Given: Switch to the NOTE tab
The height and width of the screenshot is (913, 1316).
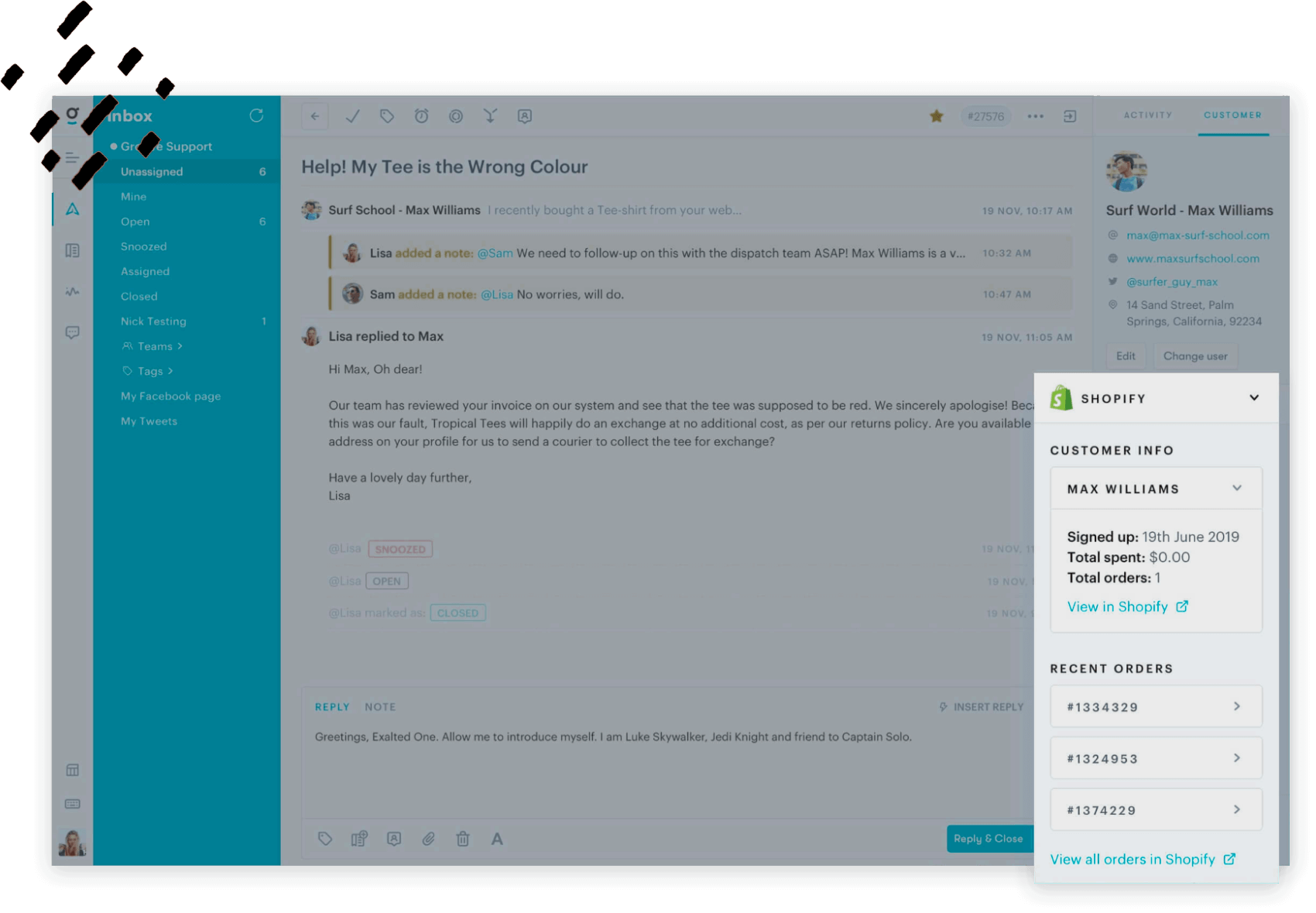Looking at the screenshot, I should 380,707.
